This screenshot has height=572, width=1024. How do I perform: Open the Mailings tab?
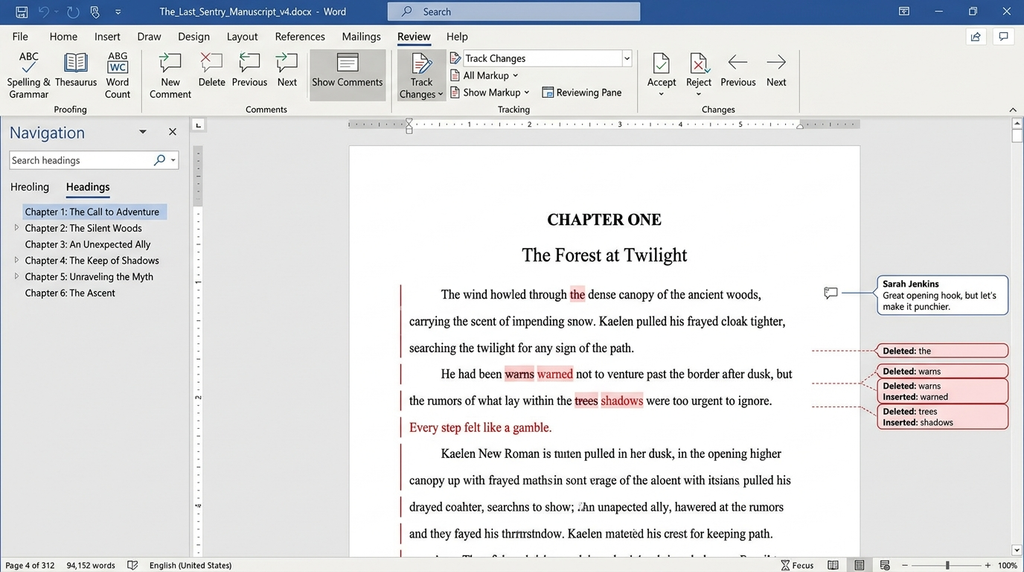pos(361,37)
